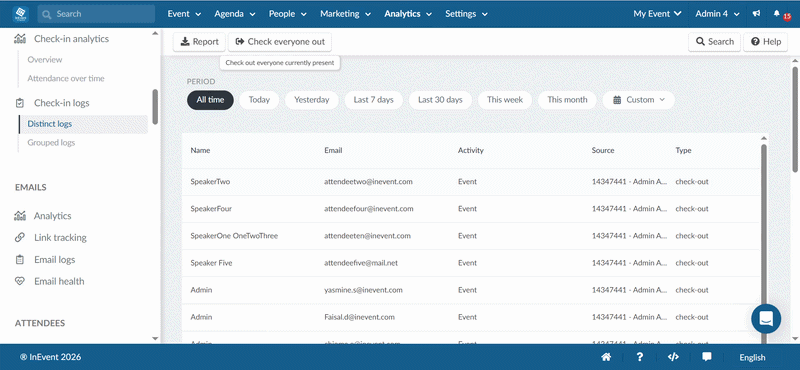
Task: Expand the Admin 4 account dropdown
Action: tap(717, 14)
